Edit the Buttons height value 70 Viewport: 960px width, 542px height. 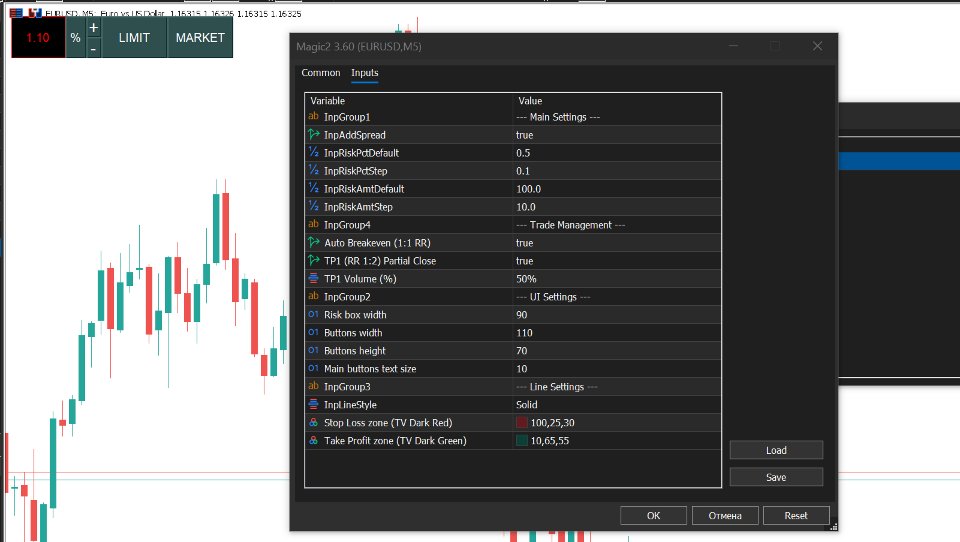[x=617, y=350]
